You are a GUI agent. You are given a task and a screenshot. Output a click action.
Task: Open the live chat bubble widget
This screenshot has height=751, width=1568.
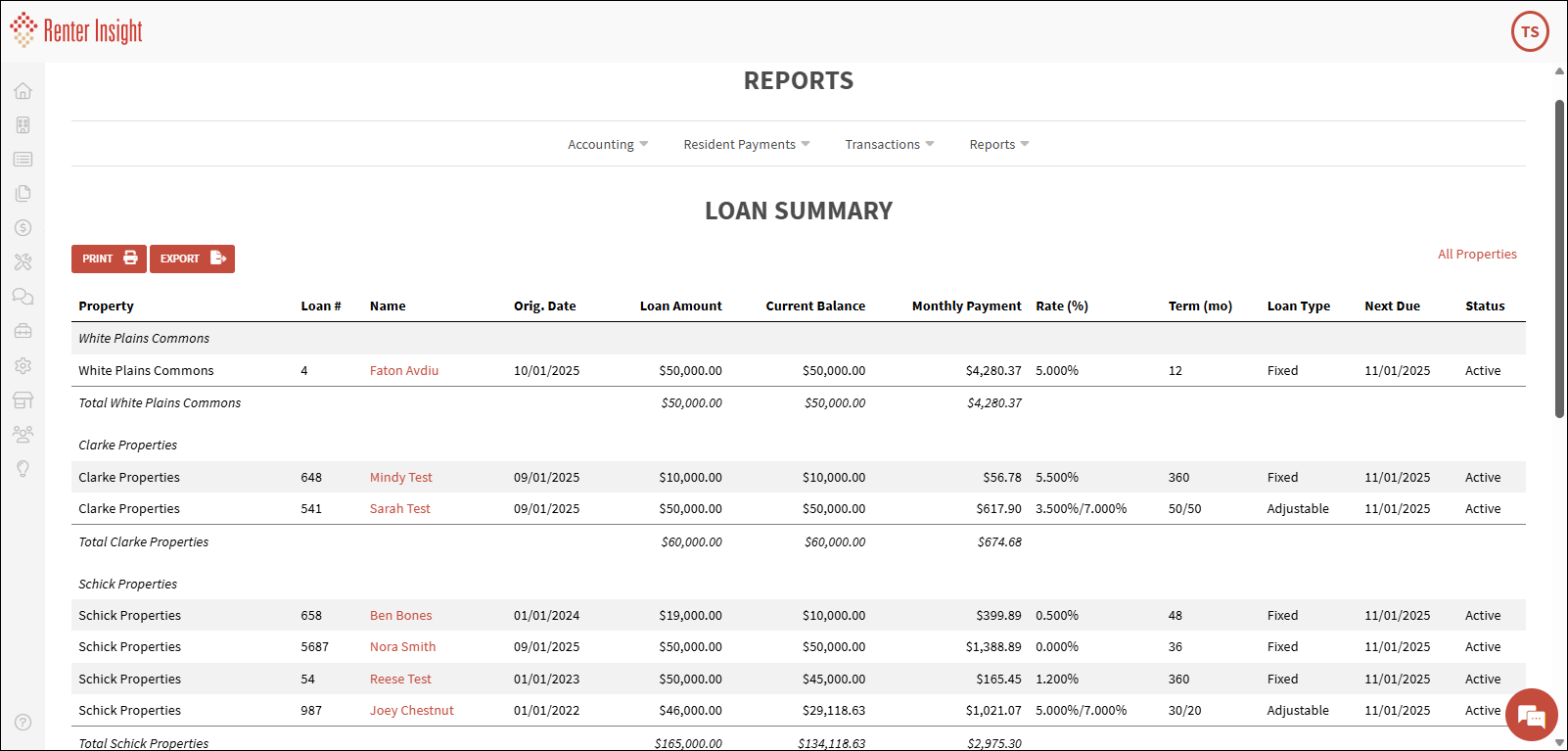click(1531, 716)
